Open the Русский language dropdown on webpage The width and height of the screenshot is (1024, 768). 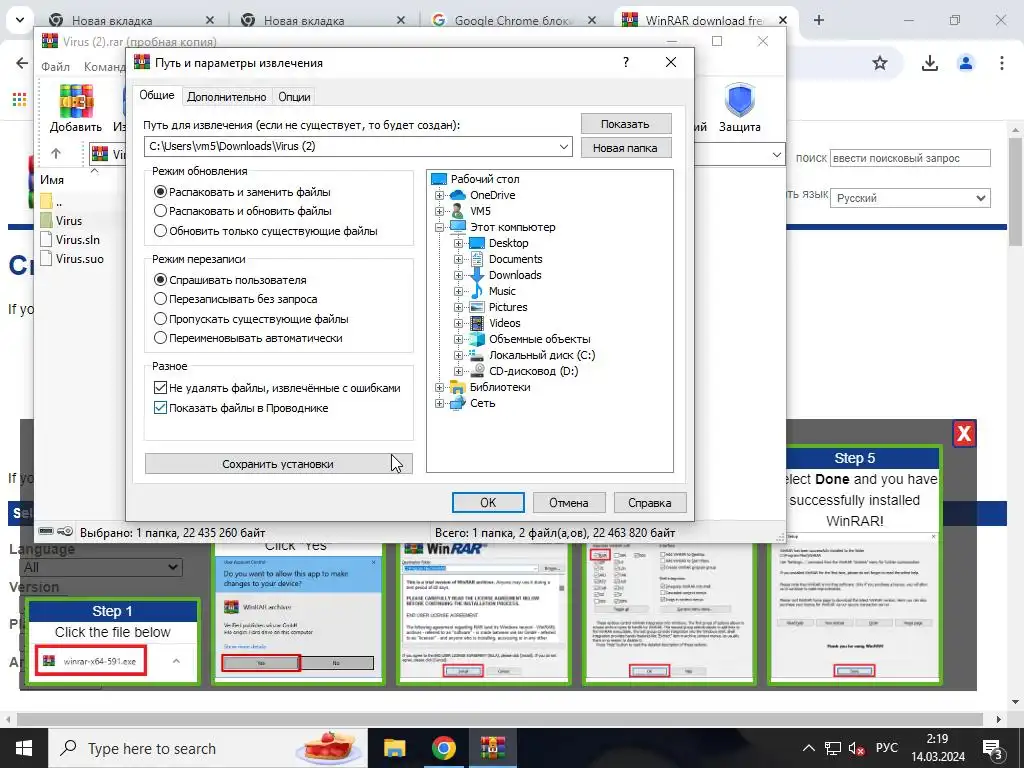910,198
